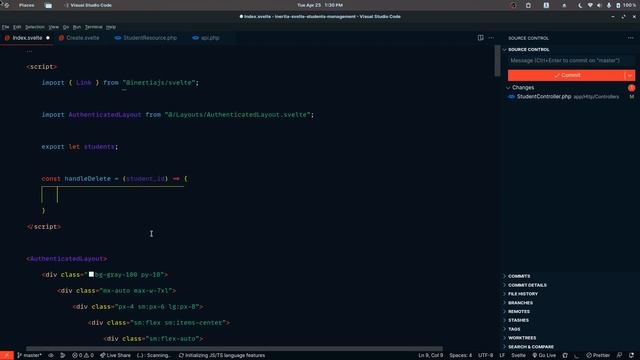640x360 pixels.
Task: Click the editor vertical scrollbar
Action: click(x=497, y=60)
